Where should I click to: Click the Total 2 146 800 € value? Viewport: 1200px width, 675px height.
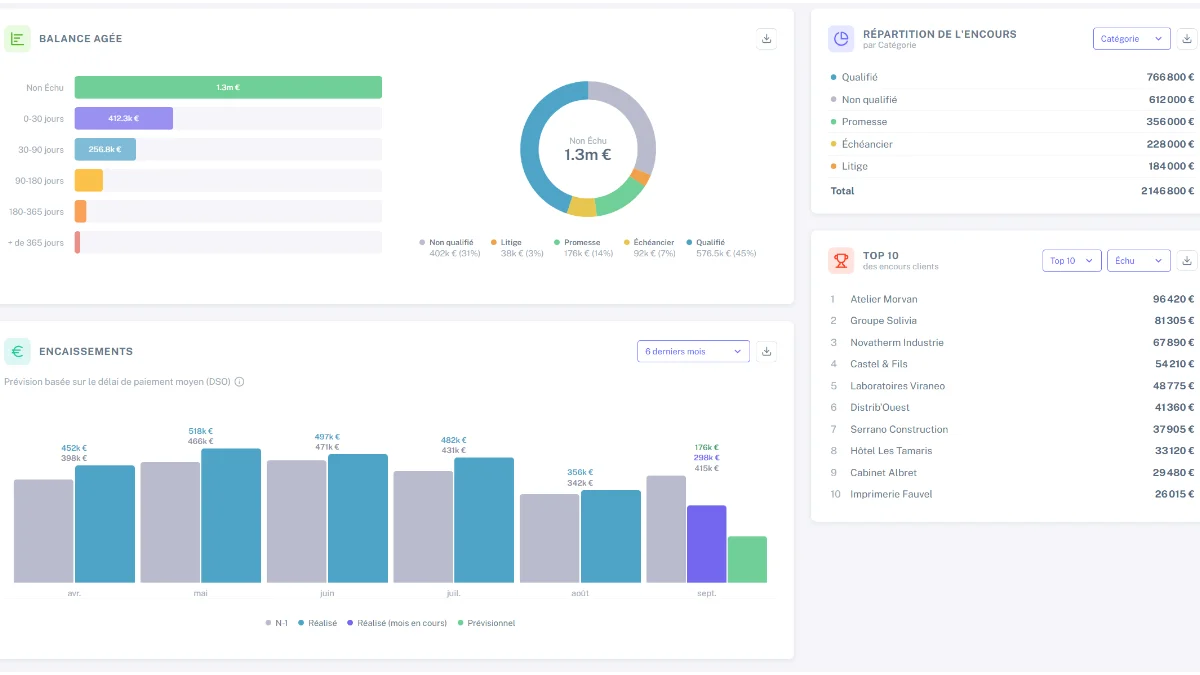tap(1168, 190)
